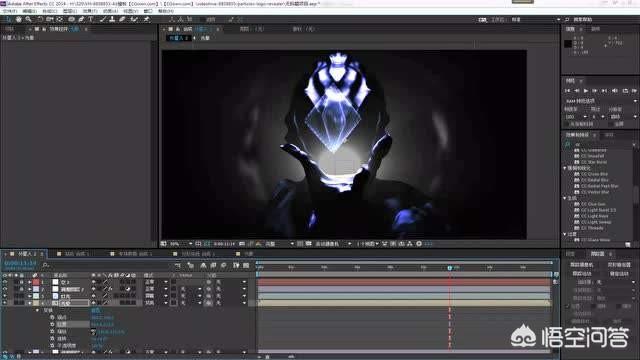Click CC Light Sweep effect entry

pyautogui.click(x=596, y=222)
